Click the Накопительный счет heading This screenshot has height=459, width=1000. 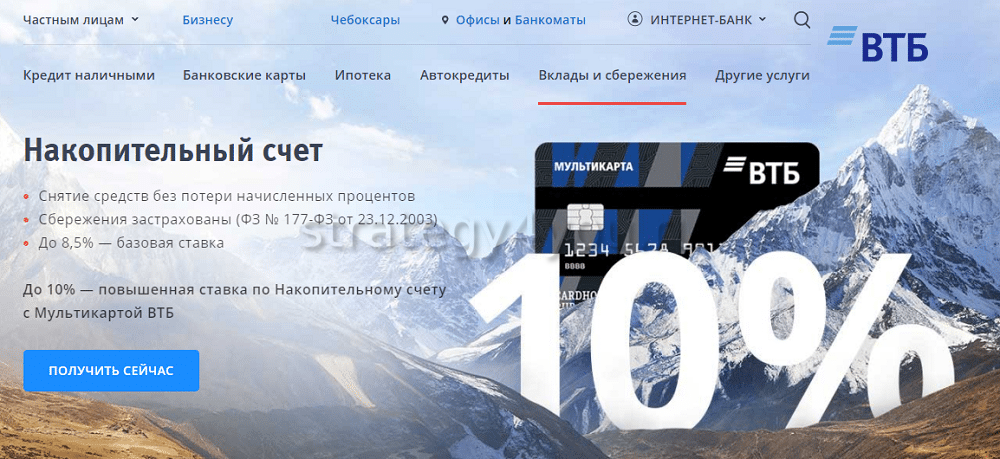(173, 151)
